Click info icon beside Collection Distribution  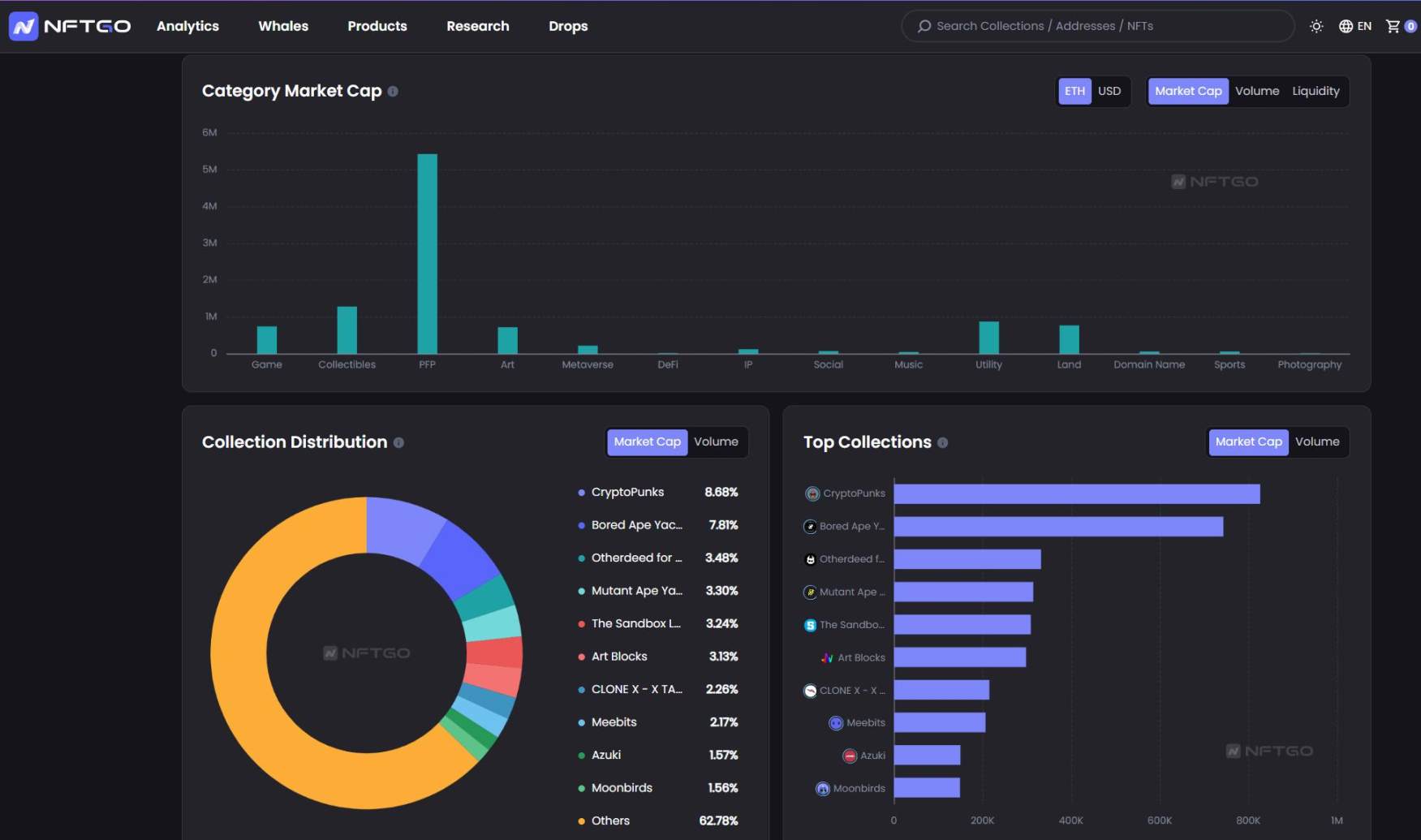point(398,442)
